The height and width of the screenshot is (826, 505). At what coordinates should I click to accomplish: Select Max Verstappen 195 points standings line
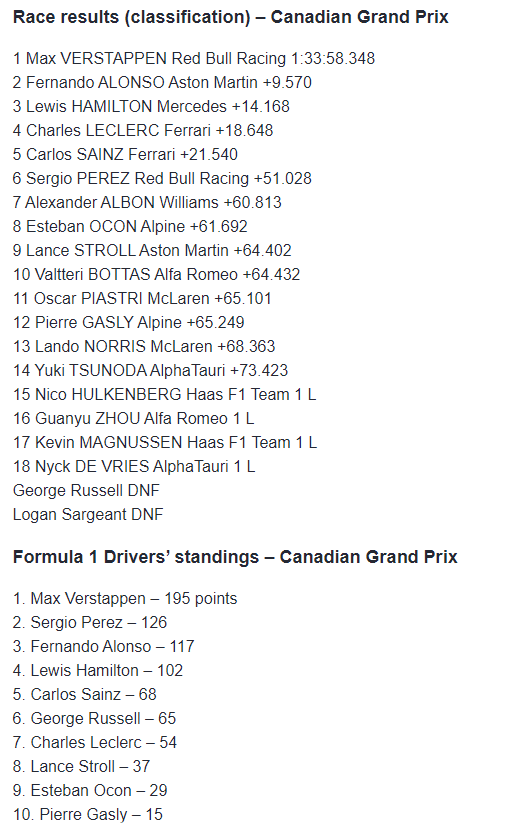point(125,598)
